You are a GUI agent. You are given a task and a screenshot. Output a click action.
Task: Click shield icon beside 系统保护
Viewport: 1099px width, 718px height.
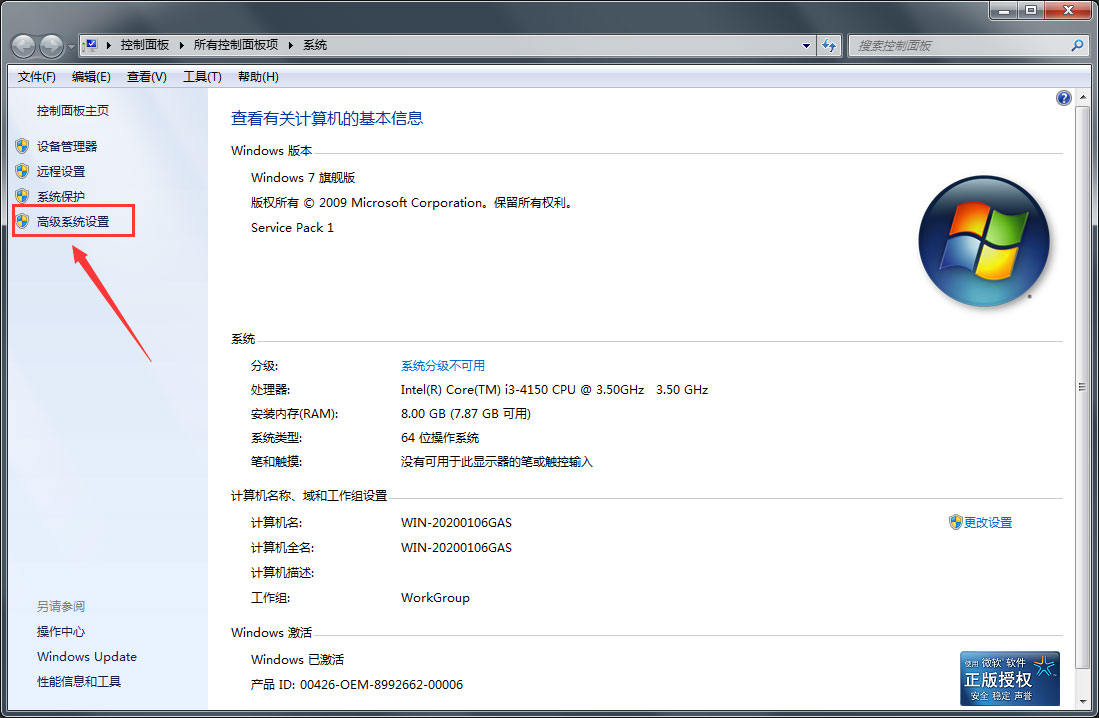point(22,196)
